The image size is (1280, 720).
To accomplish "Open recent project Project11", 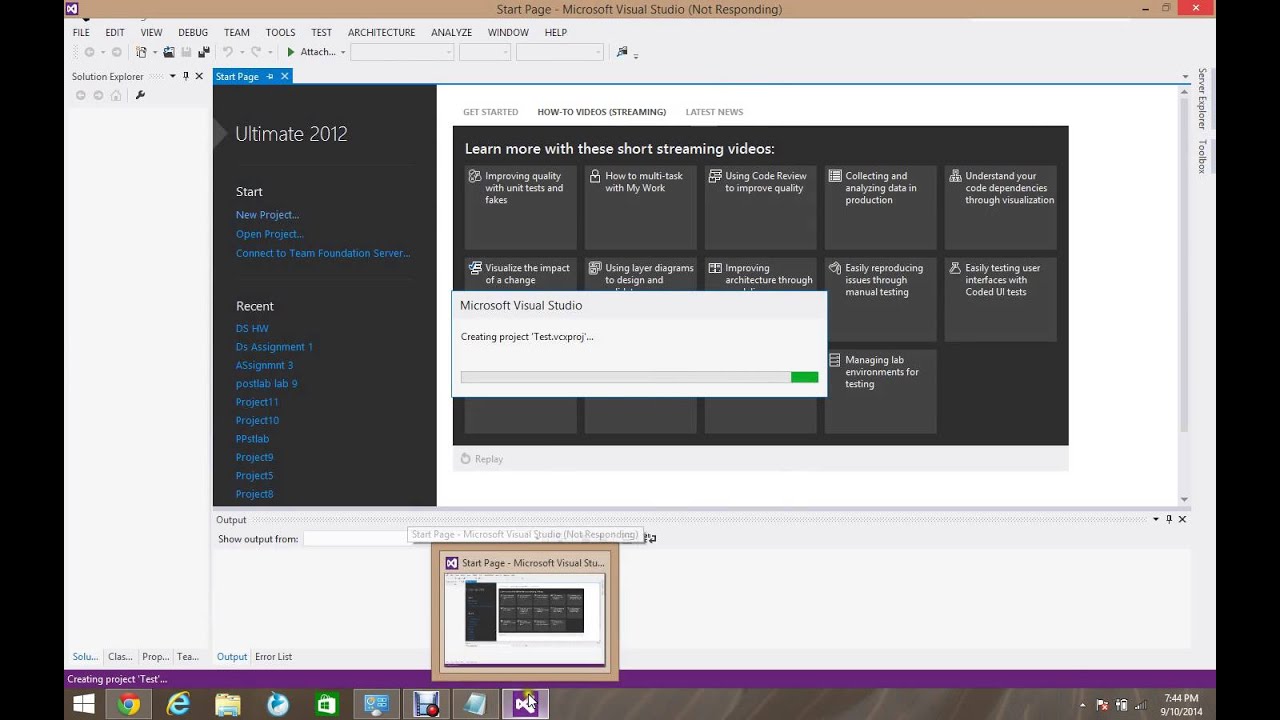I will (x=257, y=402).
